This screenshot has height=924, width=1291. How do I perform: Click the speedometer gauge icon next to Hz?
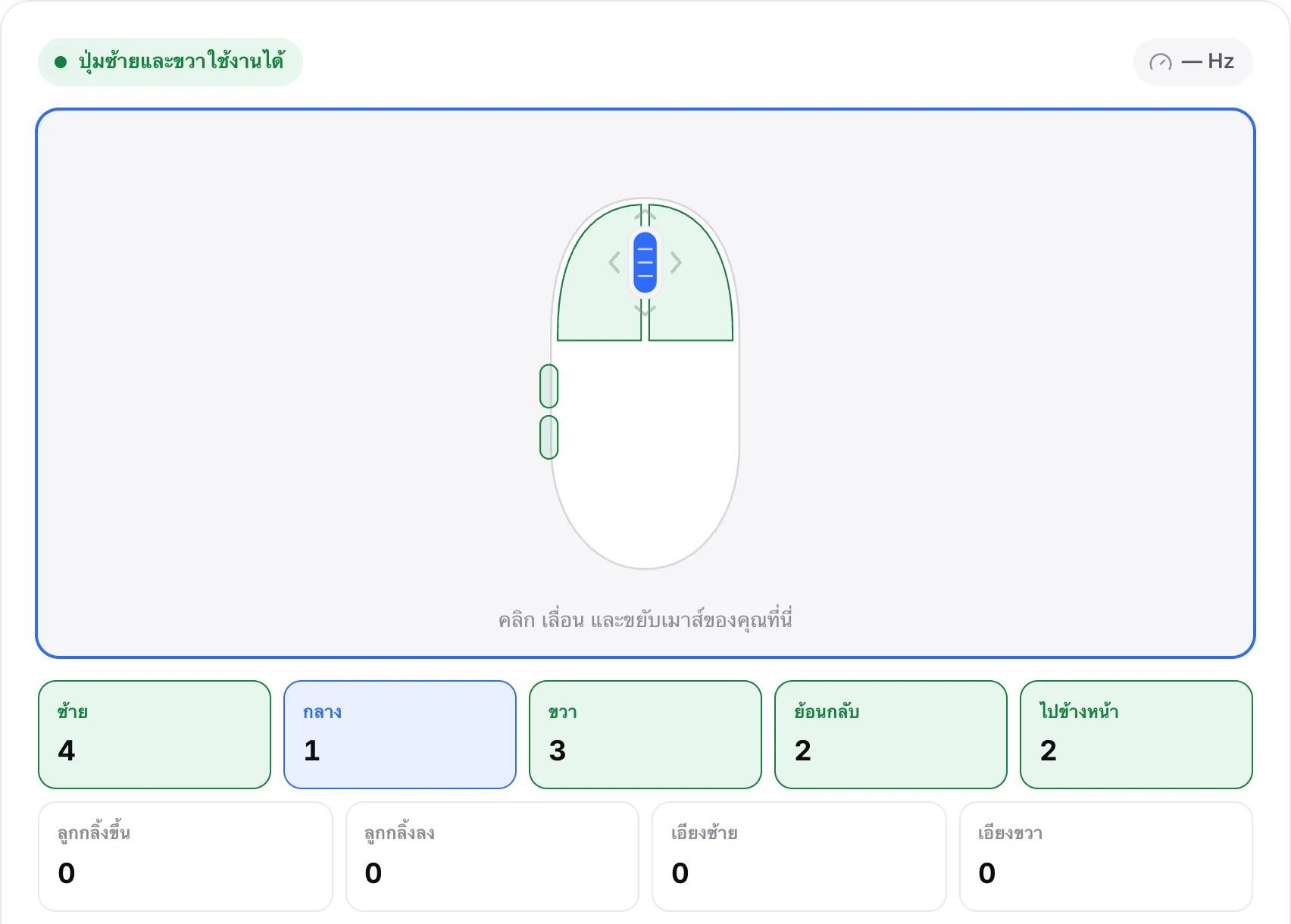point(1161,62)
